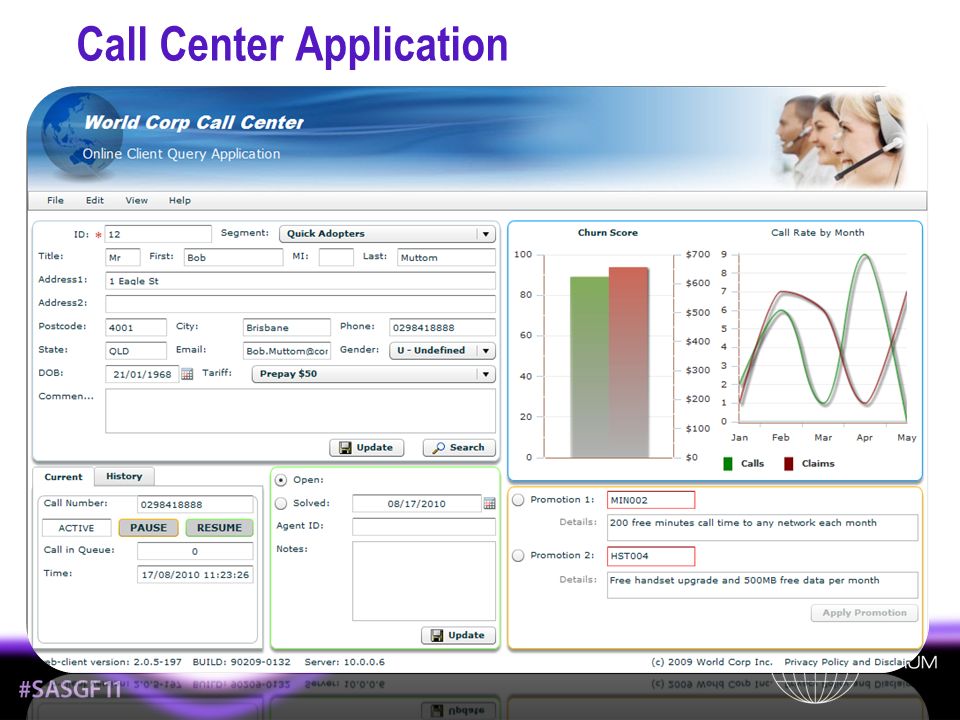Click the 'BUILD: 90209-0132' status text

coord(241,662)
